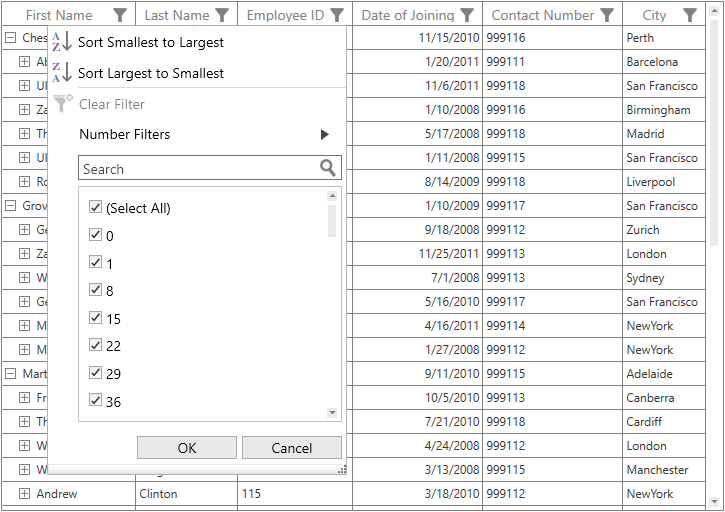Select the date cell 7/1/2008
Image resolution: width=725 pixels, height=512 pixels.
[418, 278]
